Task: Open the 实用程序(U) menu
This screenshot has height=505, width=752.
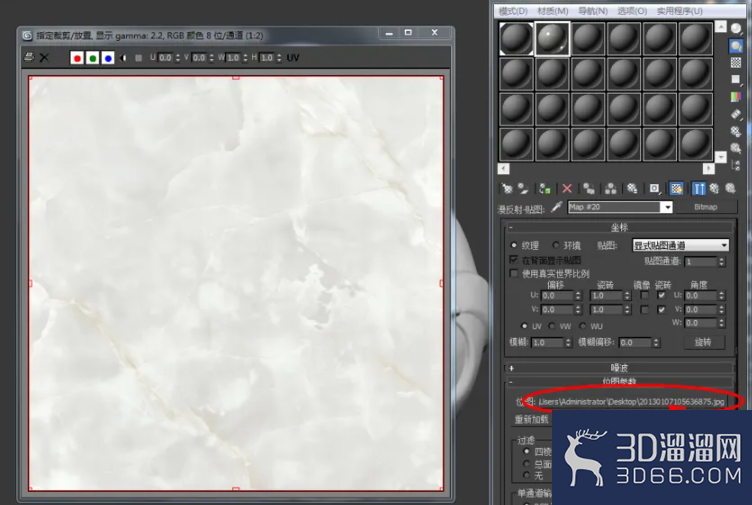Action: 680,11
